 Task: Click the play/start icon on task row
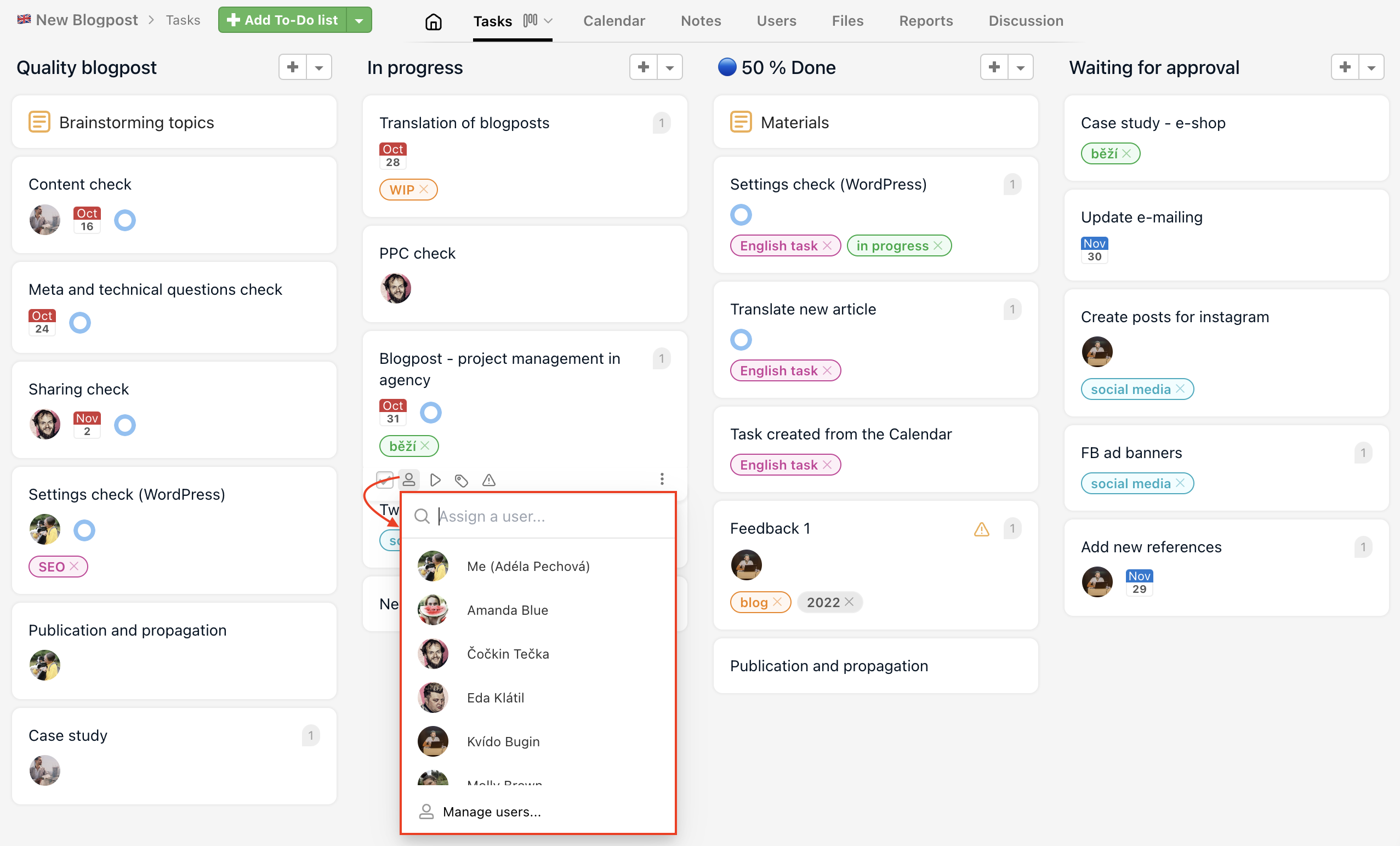435,480
